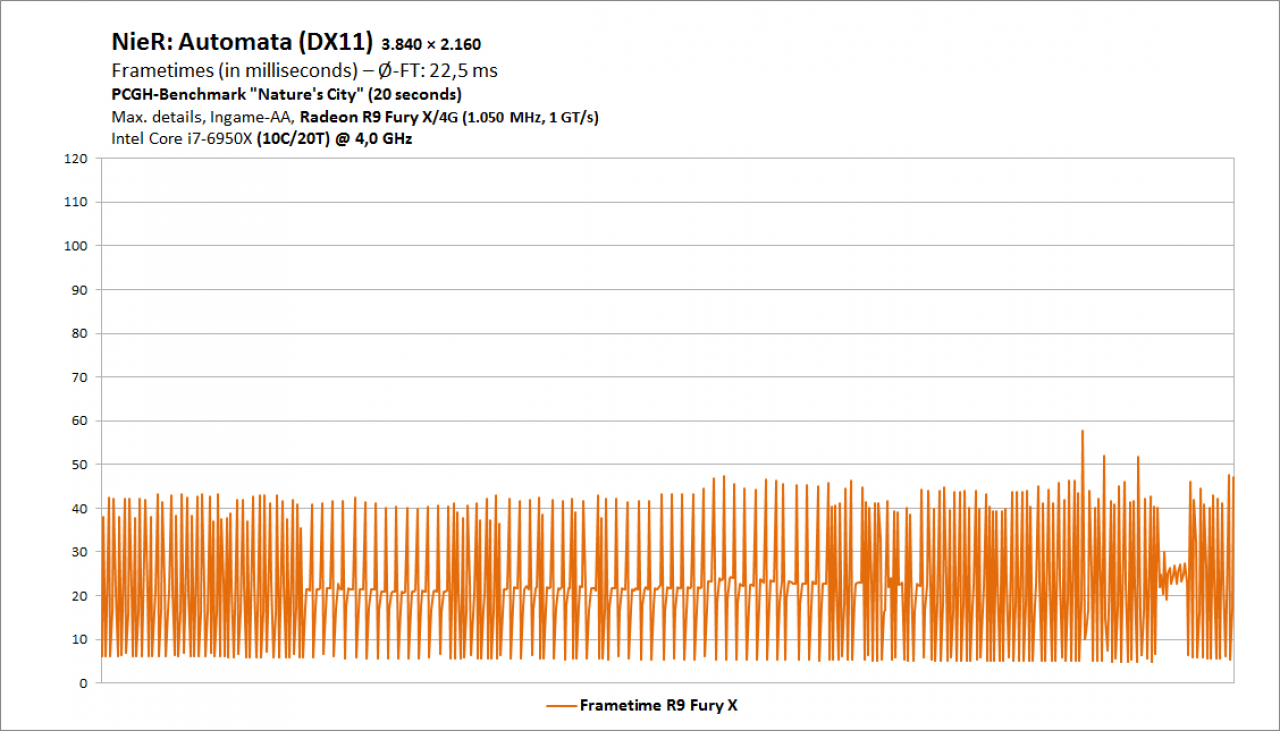The image size is (1280, 731).
Task: Click the y-axis label '20'
Action: coord(80,596)
